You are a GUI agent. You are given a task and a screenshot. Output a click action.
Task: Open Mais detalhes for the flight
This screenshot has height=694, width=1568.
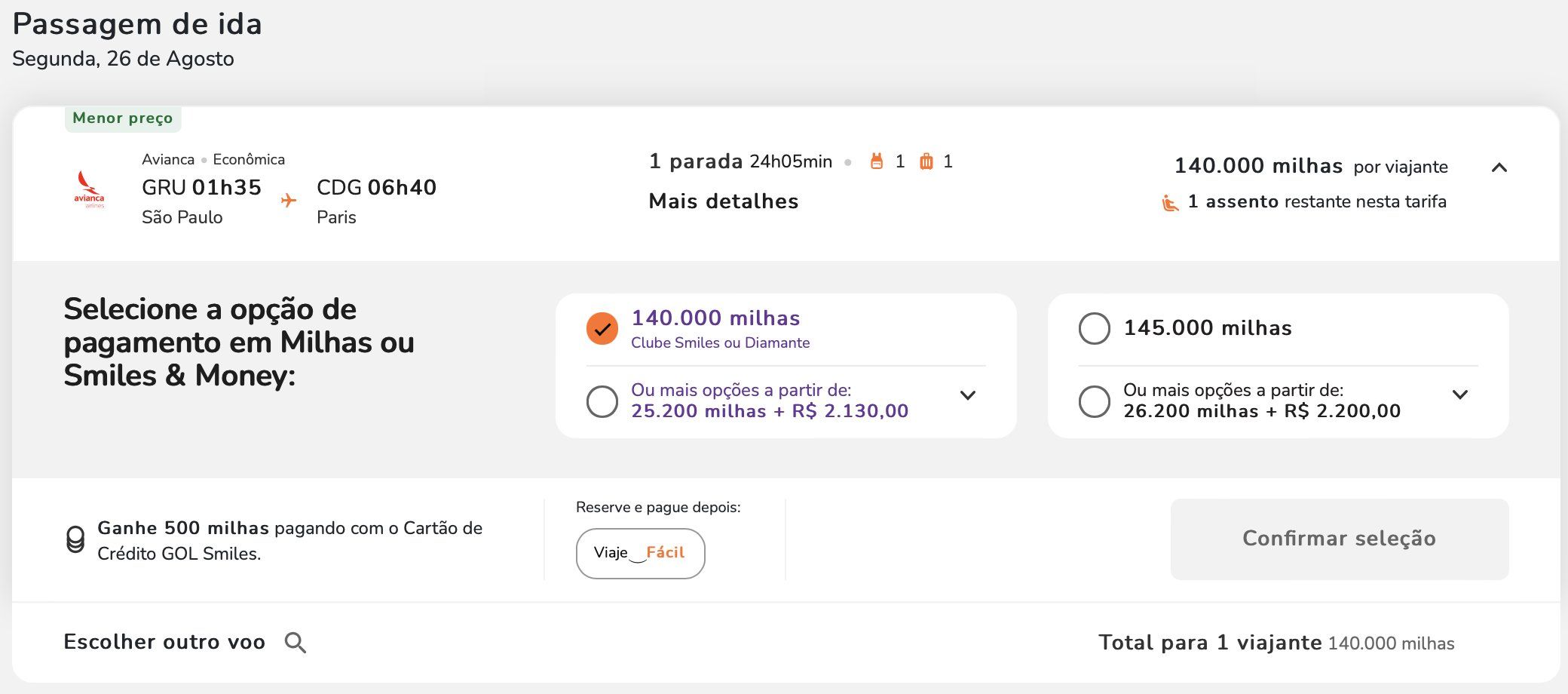tap(724, 201)
